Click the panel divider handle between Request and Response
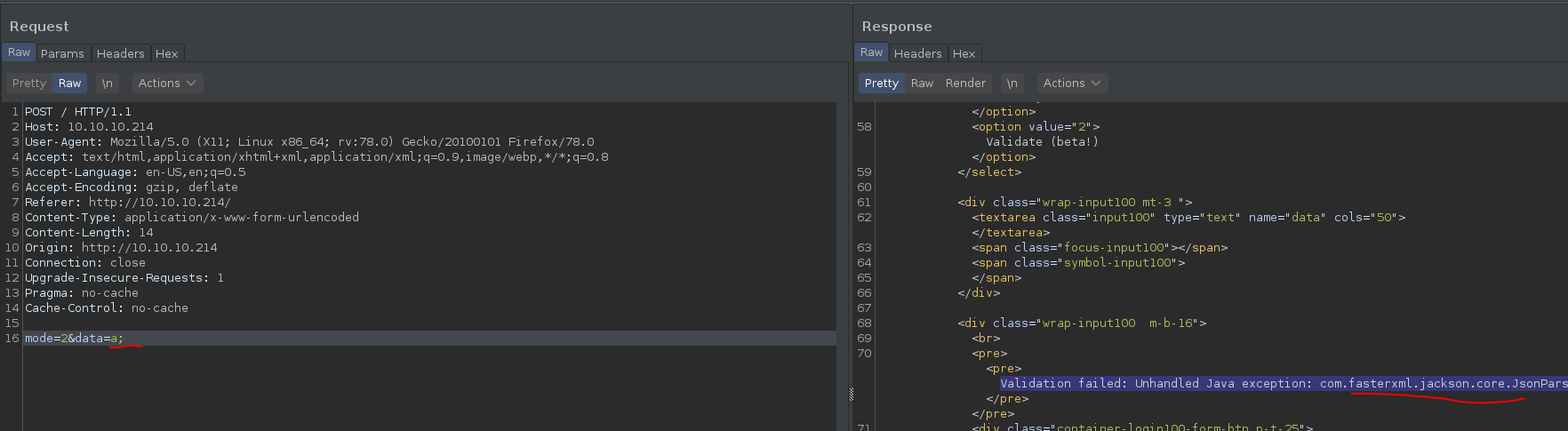The image size is (1568, 431). click(851, 394)
